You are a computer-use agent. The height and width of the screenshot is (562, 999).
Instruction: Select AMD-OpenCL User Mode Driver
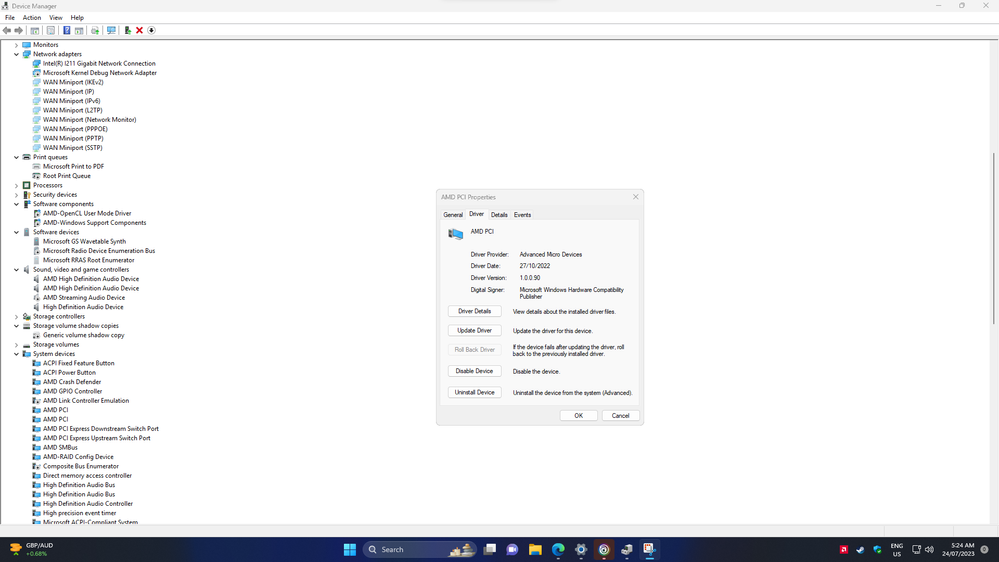(87, 213)
